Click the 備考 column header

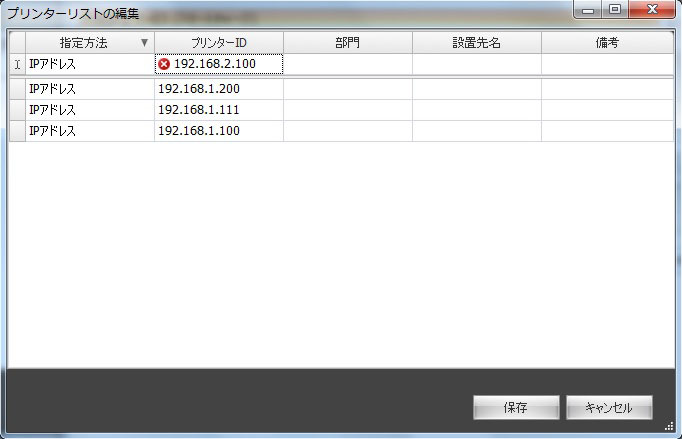[607, 43]
